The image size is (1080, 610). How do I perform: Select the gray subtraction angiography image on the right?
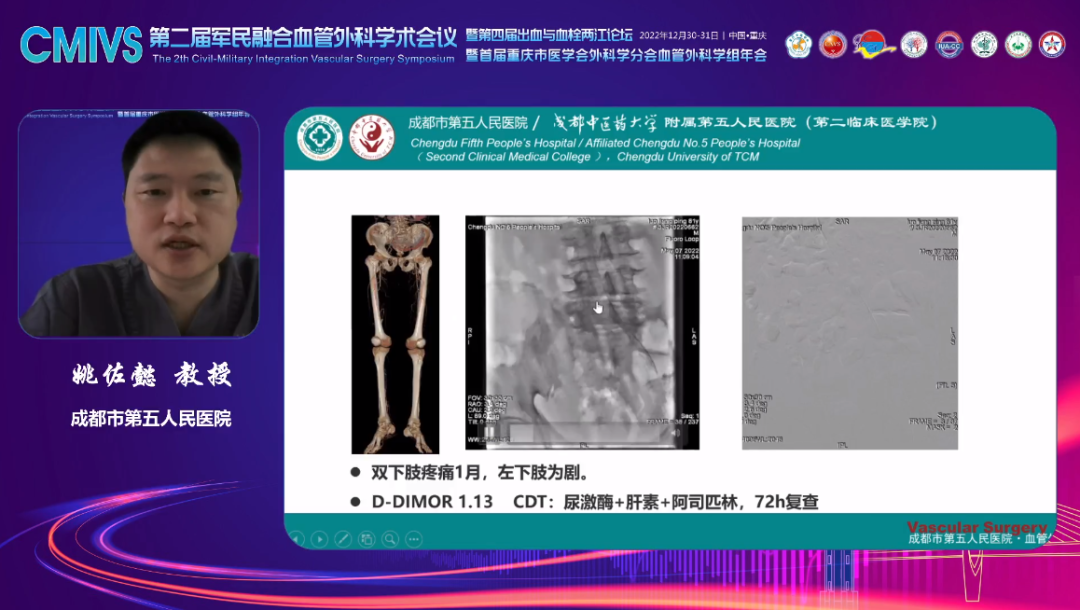tap(850, 333)
